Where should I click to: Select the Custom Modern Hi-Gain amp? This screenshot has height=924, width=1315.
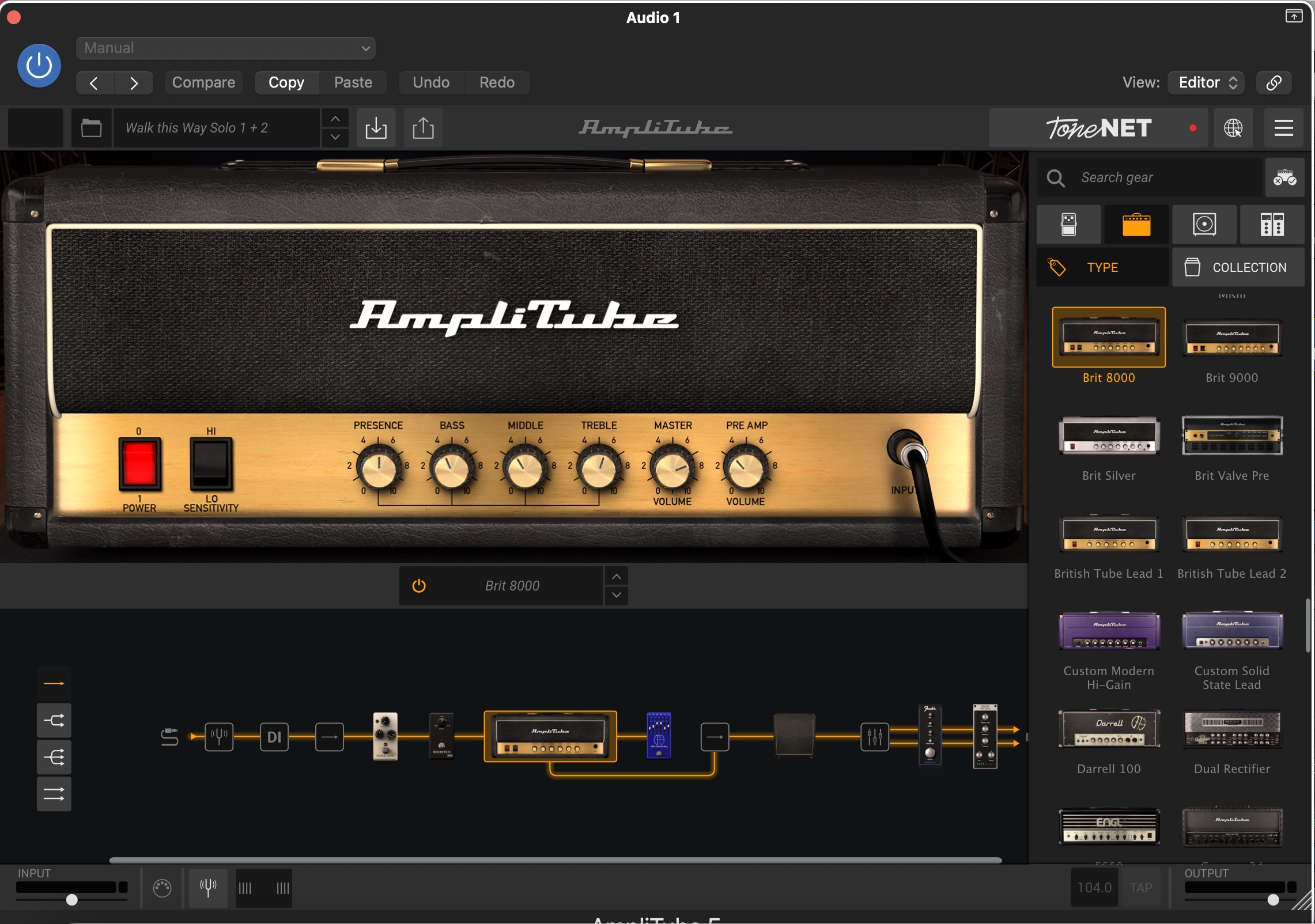1109,631
